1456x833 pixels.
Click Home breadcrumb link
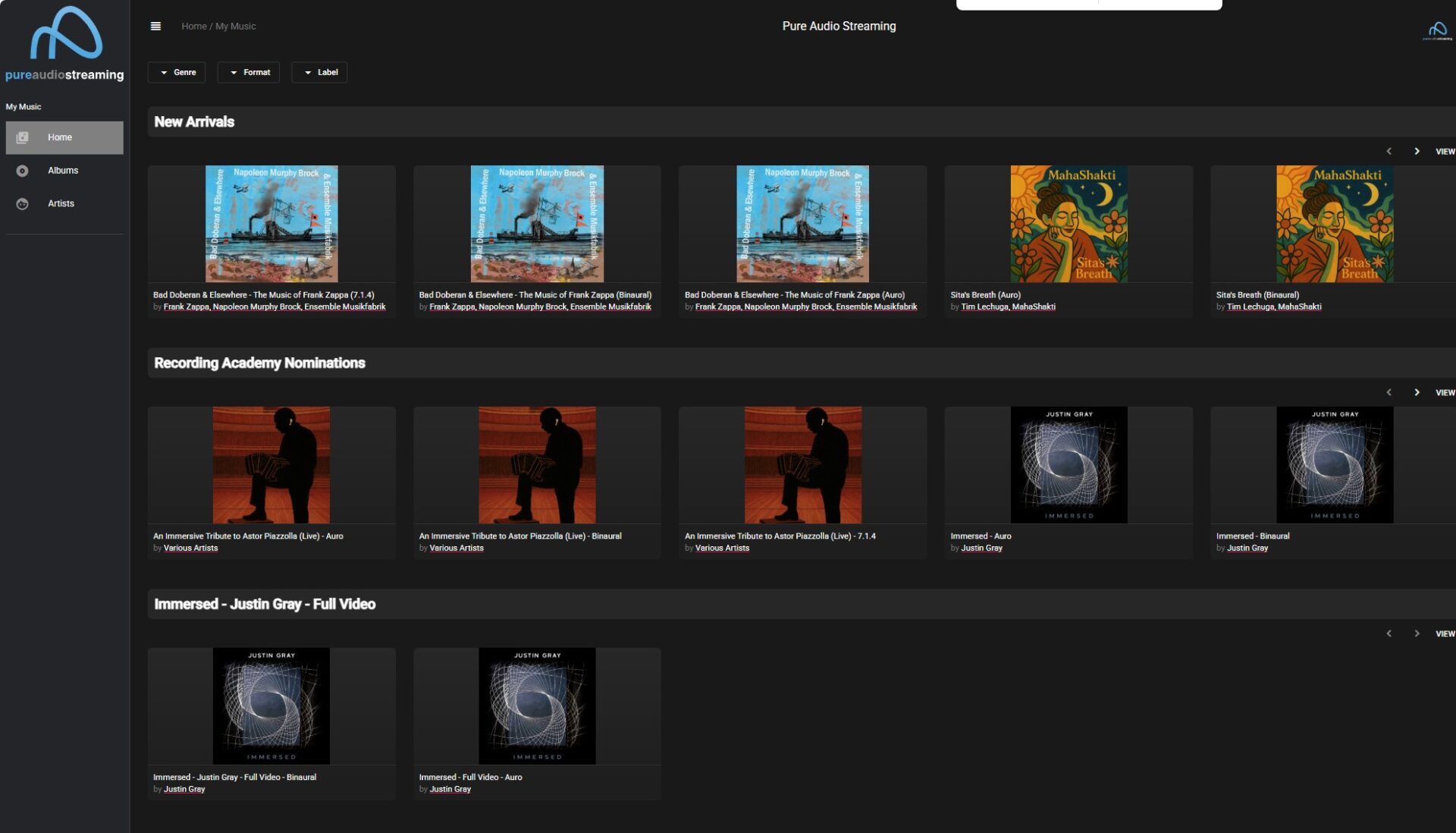193,27
